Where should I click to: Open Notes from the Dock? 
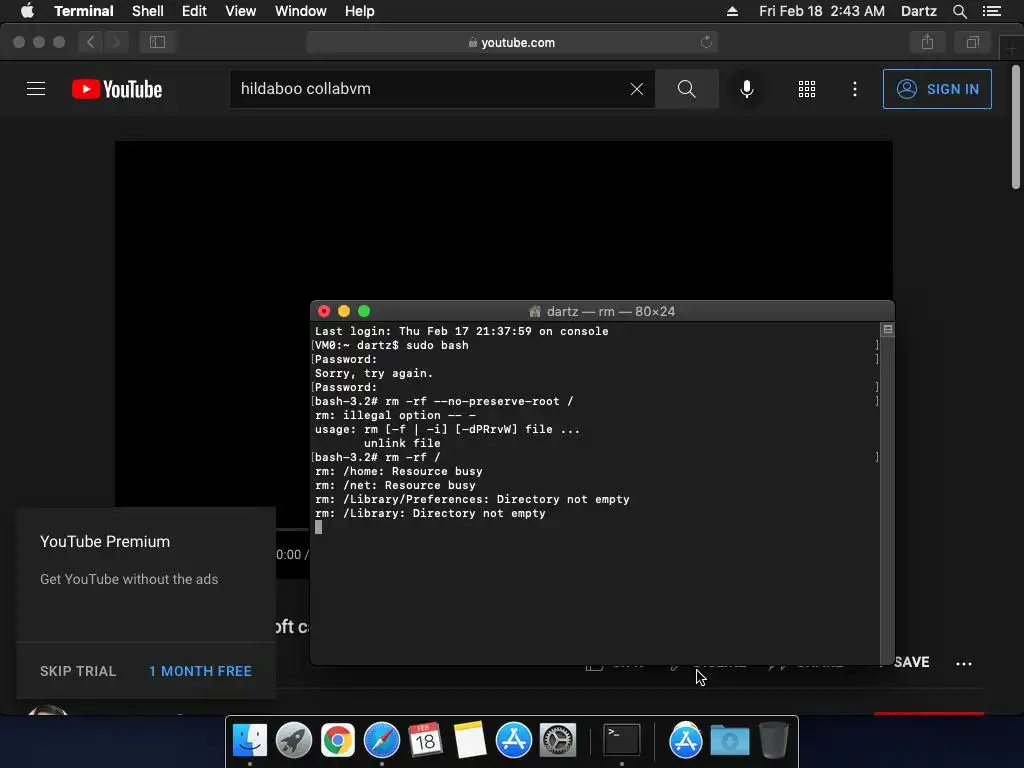point(470,741)
